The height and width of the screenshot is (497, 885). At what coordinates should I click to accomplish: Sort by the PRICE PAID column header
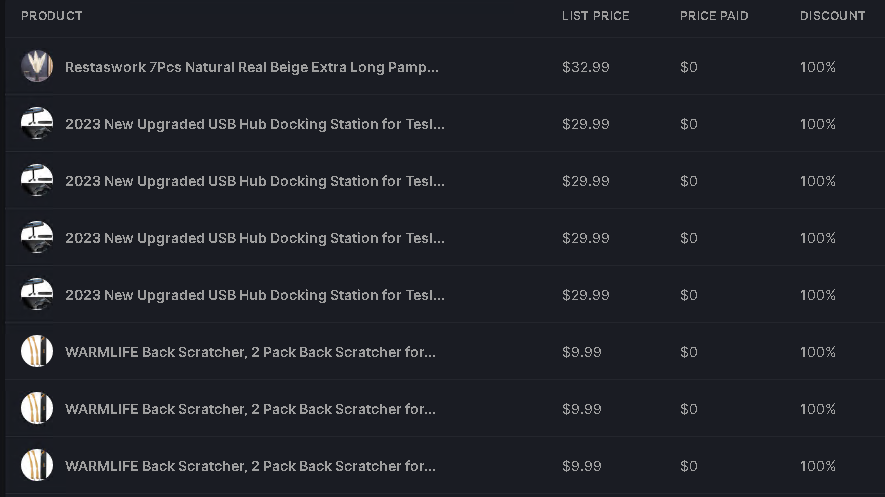[x=714, y=16]
